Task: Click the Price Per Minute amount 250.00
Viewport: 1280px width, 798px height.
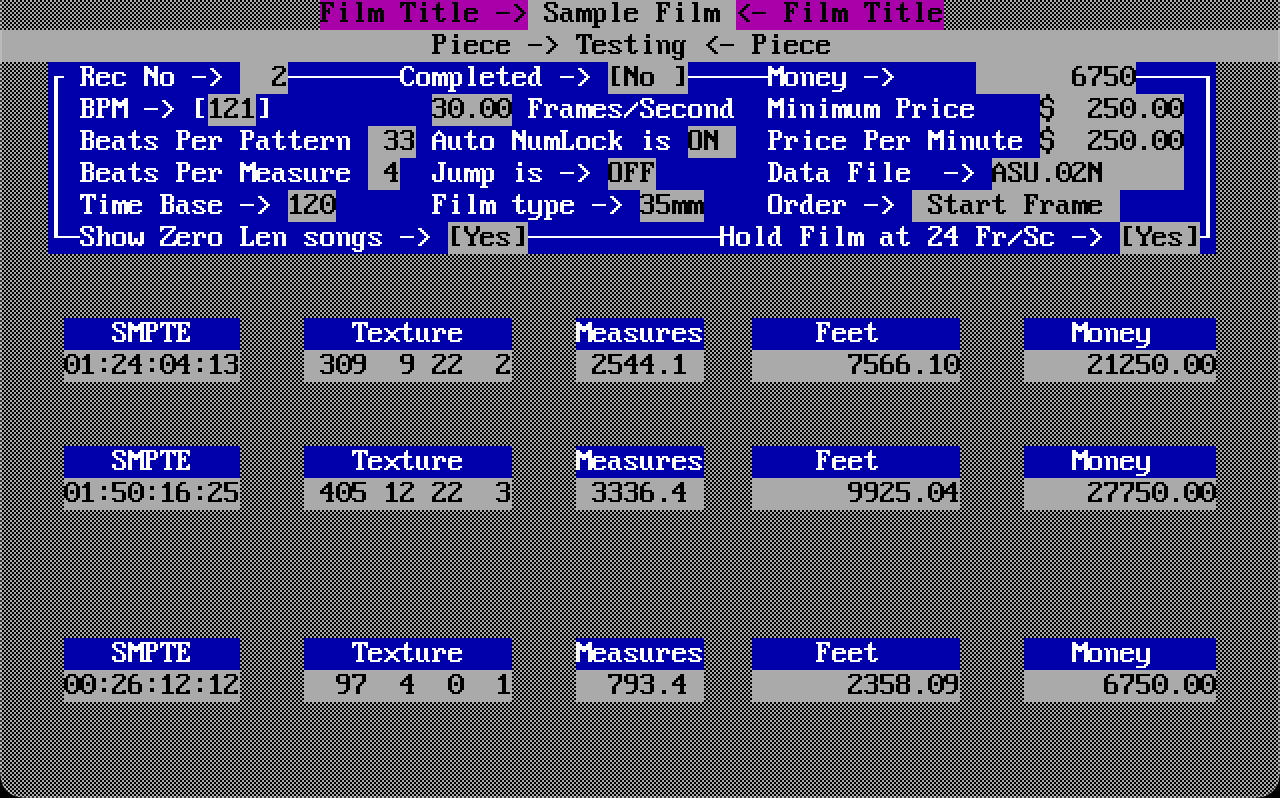Action: point(1112,142)
